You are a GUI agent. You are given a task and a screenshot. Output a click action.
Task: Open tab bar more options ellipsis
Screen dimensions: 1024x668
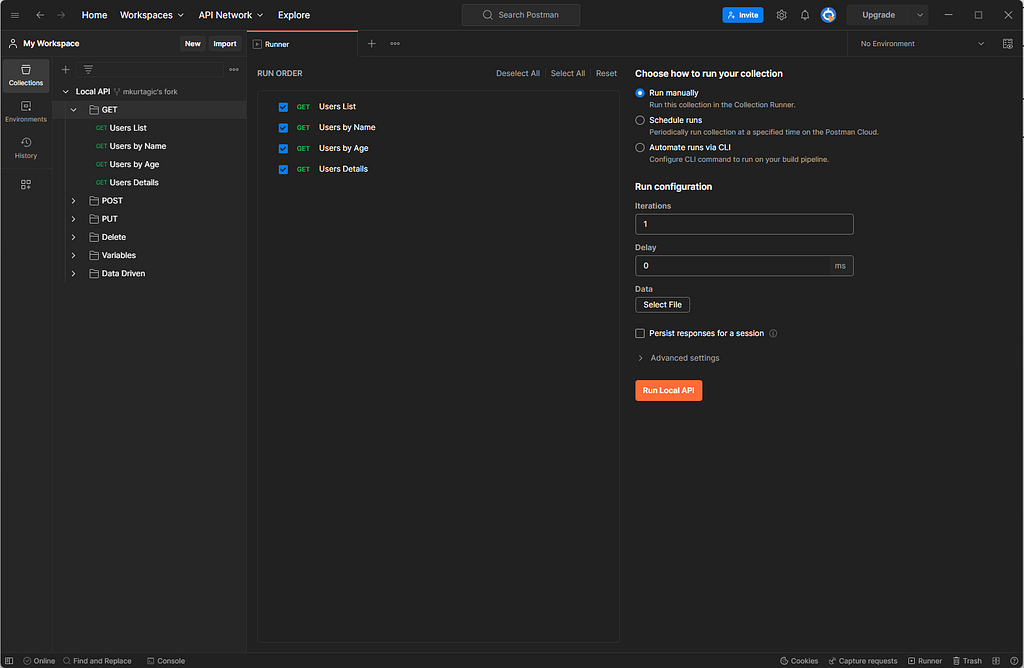click(x=395, y=44)
